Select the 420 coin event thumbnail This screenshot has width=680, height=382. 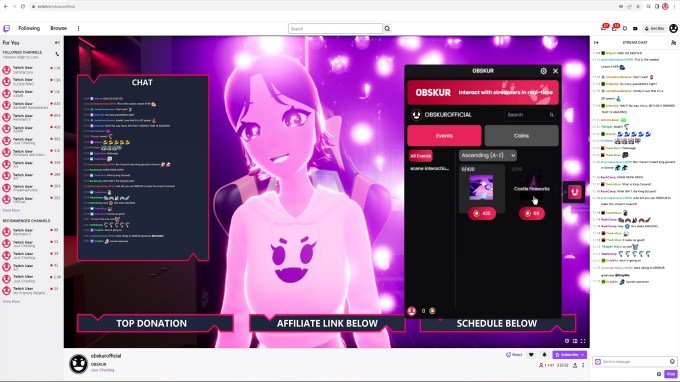(481, 187)
